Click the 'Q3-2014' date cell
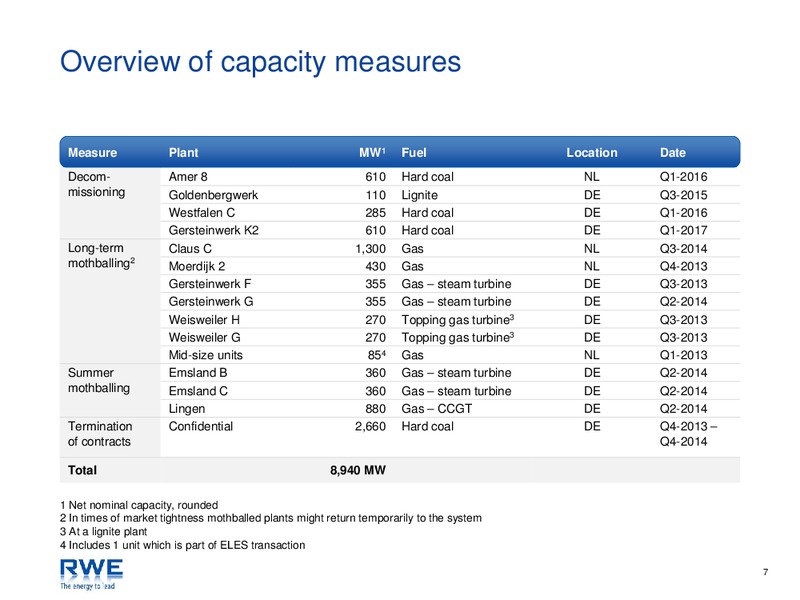The width and height of the screenshot is (800, 600). click(683, 249)
